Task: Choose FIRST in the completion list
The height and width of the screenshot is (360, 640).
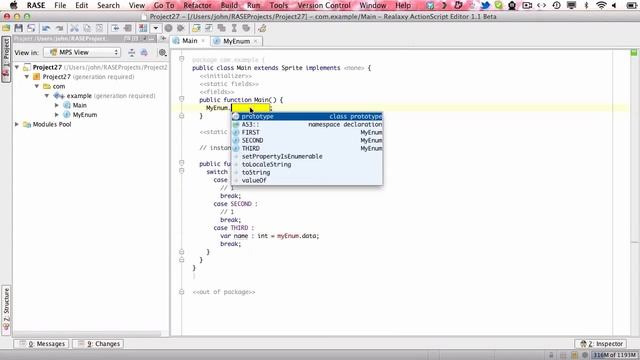Action: coord(307,132)
